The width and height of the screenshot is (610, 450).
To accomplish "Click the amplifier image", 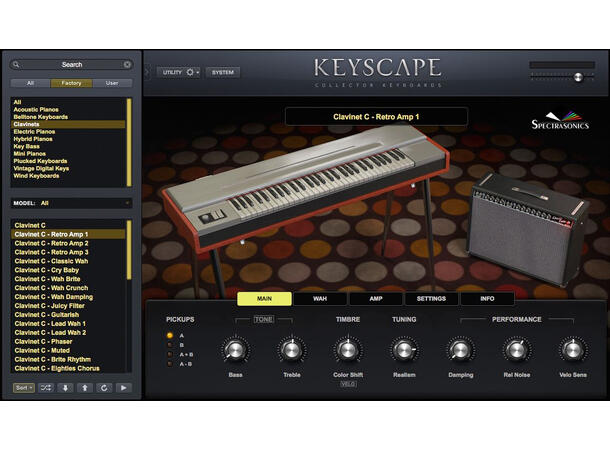I will point(527,229).
